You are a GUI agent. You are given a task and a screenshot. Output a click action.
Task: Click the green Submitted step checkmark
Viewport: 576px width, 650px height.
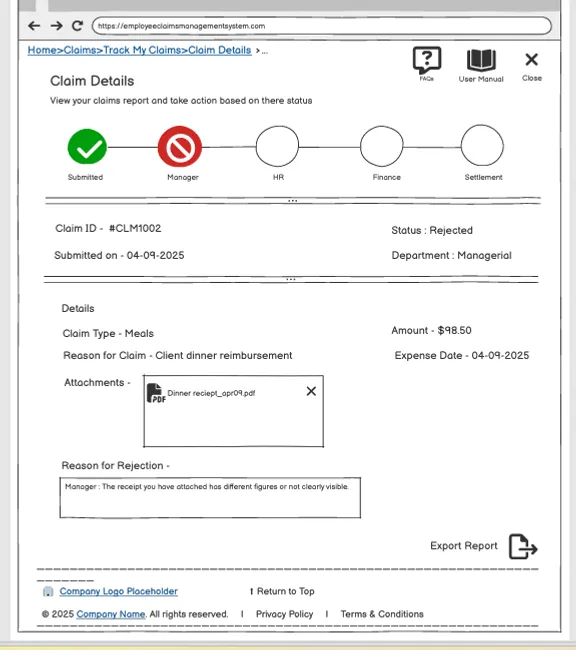point(87,147)
